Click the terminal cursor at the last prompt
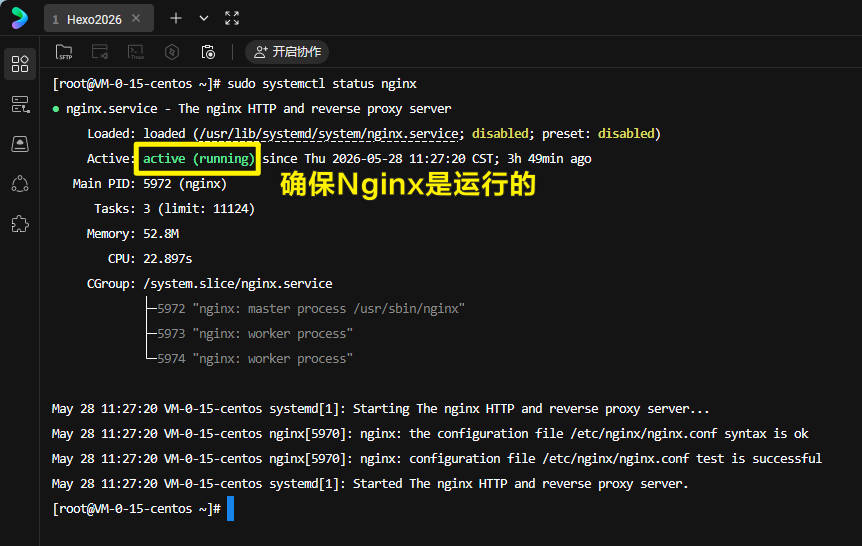This screenshot has width=862, height=546. pyautogui.click(x=230, y=509)
